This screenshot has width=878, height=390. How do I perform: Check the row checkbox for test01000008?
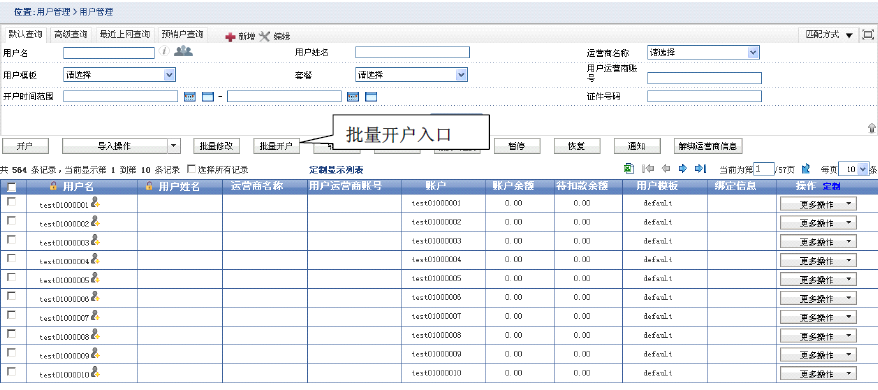(x=11, y=333)
